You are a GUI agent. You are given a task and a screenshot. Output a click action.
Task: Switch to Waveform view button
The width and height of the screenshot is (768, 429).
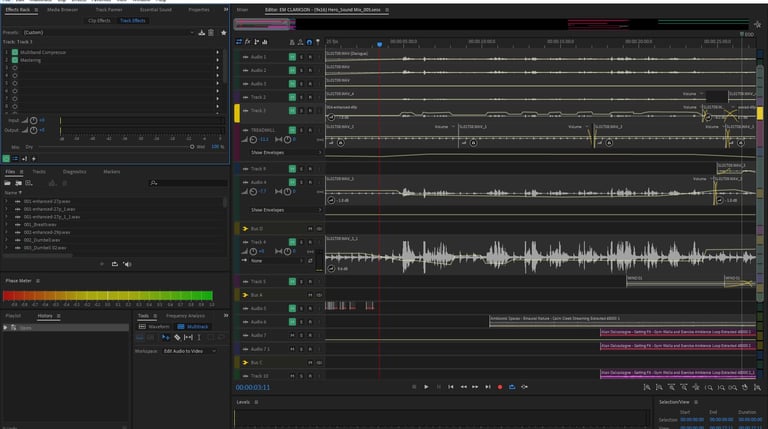pyautogui.click(x=155, y=326)
